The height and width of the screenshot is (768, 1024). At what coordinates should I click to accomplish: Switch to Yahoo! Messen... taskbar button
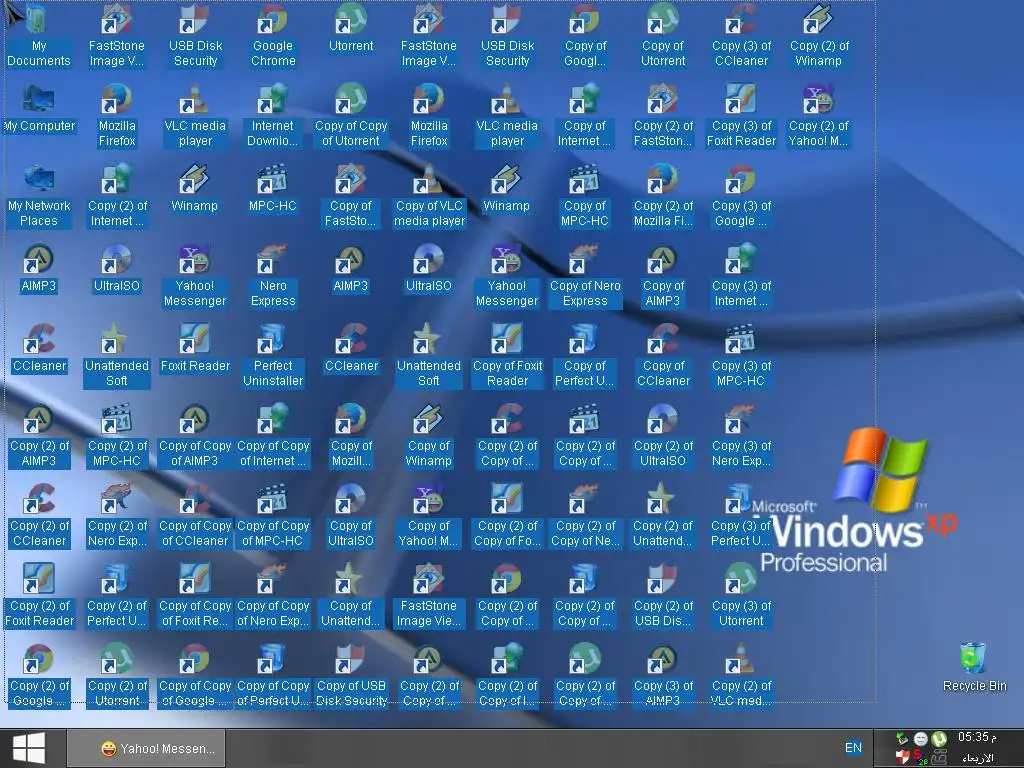[x=146, y=748]
